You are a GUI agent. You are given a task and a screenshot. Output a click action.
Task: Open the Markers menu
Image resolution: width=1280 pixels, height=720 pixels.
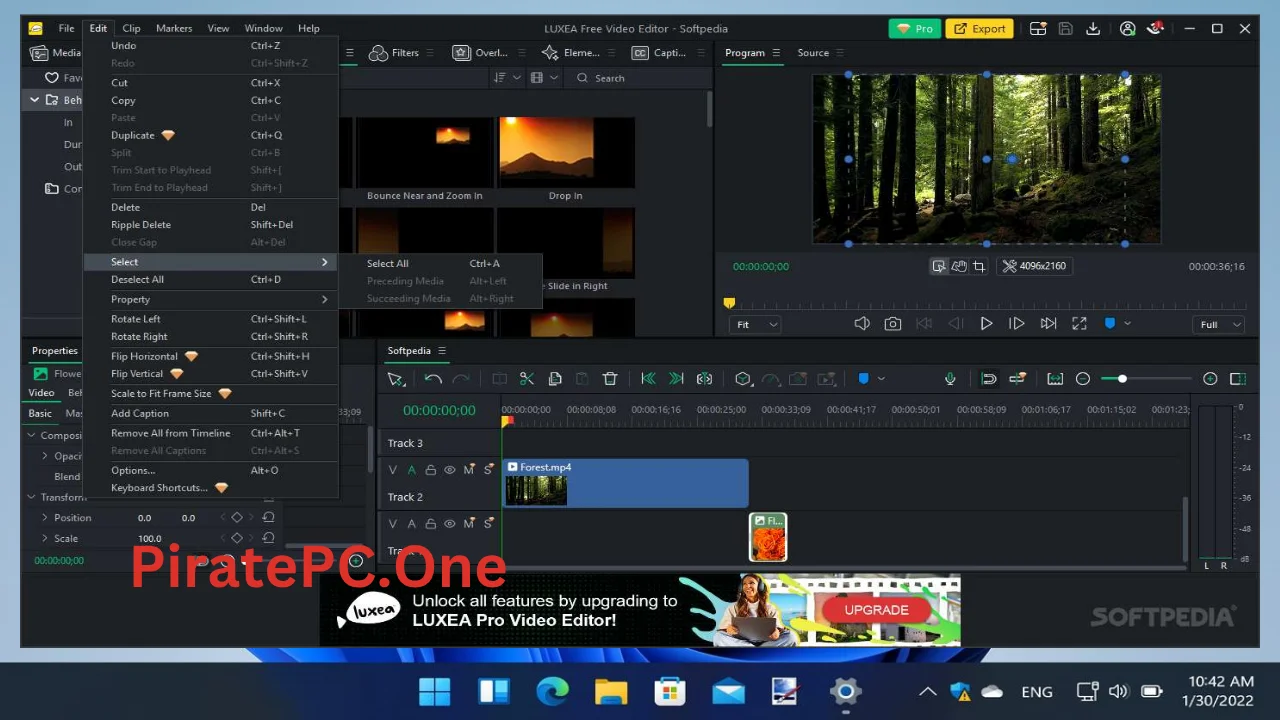(x=173, y=28)
